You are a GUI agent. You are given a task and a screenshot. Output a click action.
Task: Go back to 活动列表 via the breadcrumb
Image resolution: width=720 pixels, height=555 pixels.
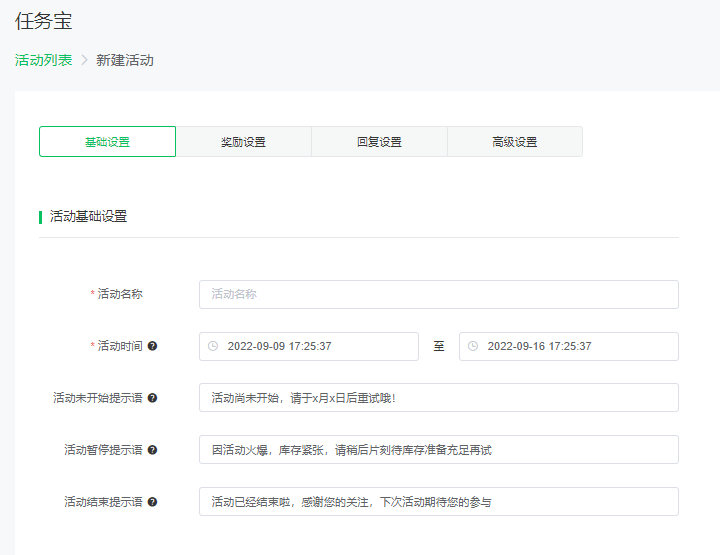click(x=44, y=60)
